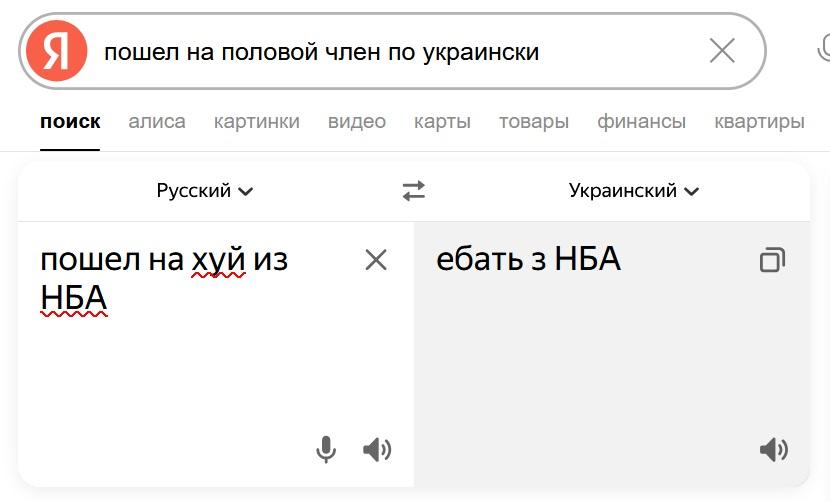The height and width of the screenshot is (501, 830).
Task: Copy the translated Ukrainian text
Action: pyautogui.click(x=772, y=261)
